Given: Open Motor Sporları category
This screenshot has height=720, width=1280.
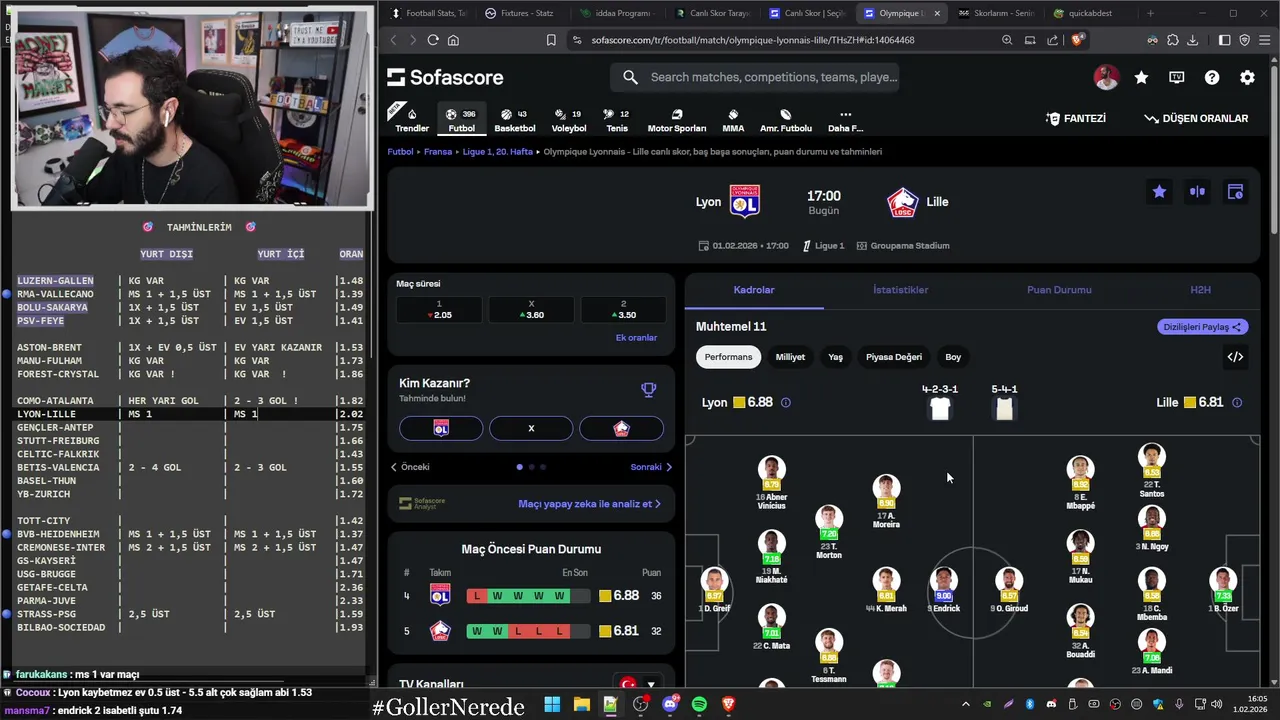Looking at the screenshot, I should [x=677, y=120].
